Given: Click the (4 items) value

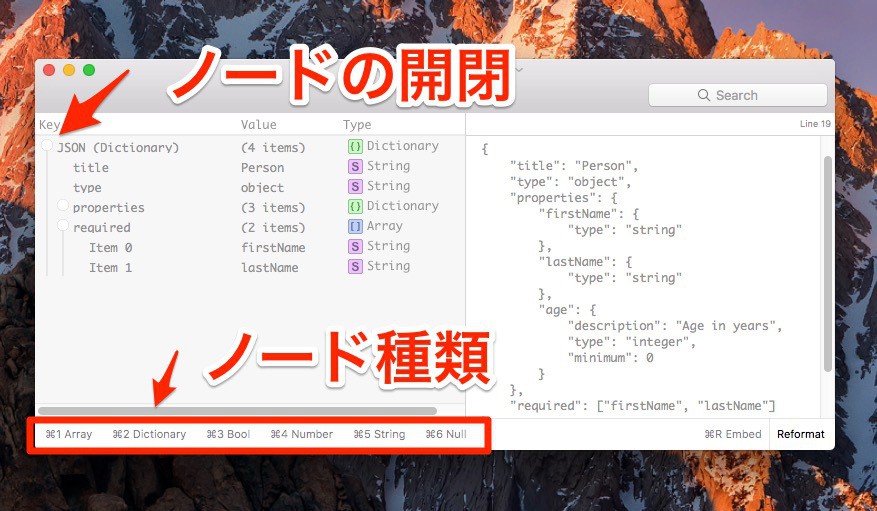Looking at the screenshot, I should (273, 148).
